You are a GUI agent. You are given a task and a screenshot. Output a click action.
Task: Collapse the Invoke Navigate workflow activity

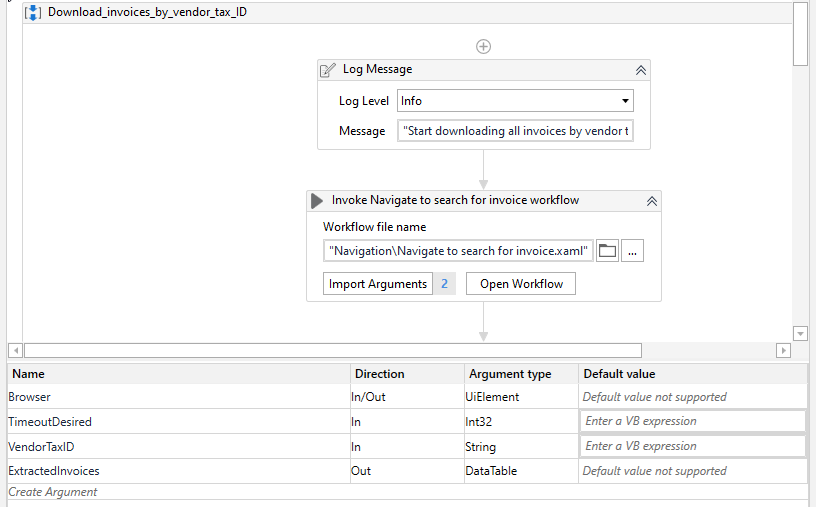point(651,200)
